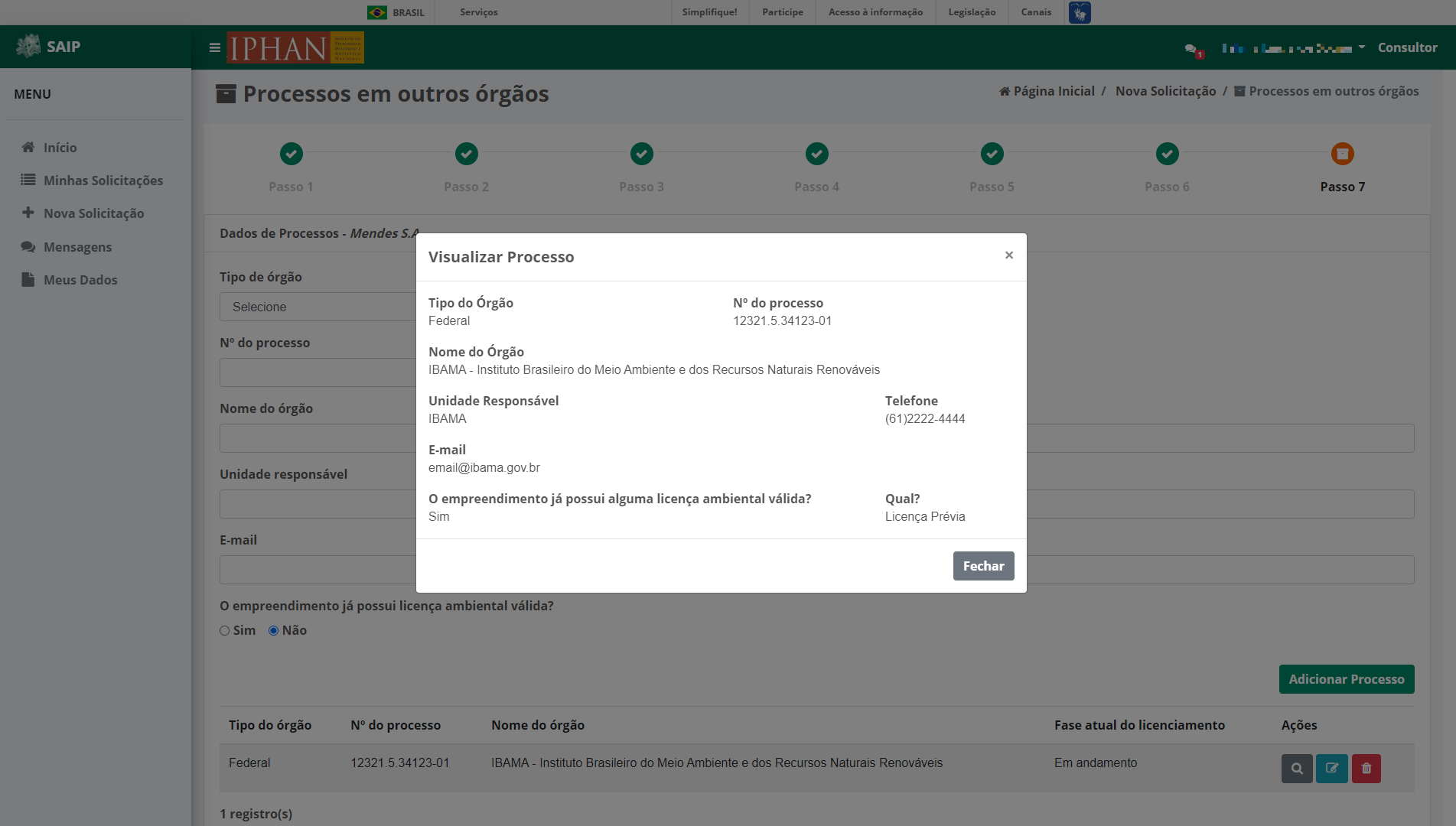Image resolution: width=1456 pixels, height=826 pixels.
Task: Click the accessibility Libras icon
Action: [1080, 12]
